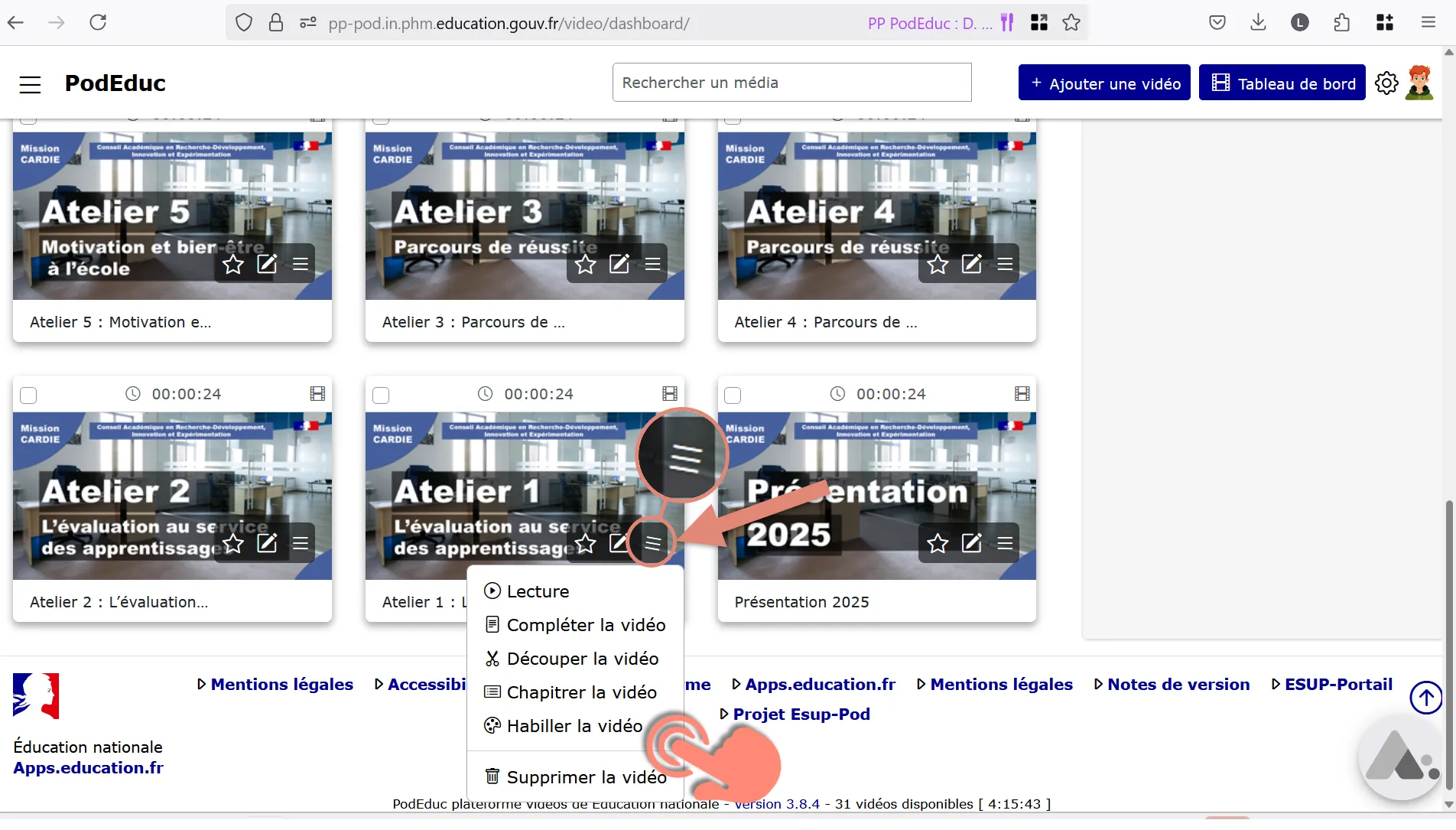Choose Découper la vidéo
Image resolution: width=1456 pixels, height=830 pixels.
[x=575, y=659]
